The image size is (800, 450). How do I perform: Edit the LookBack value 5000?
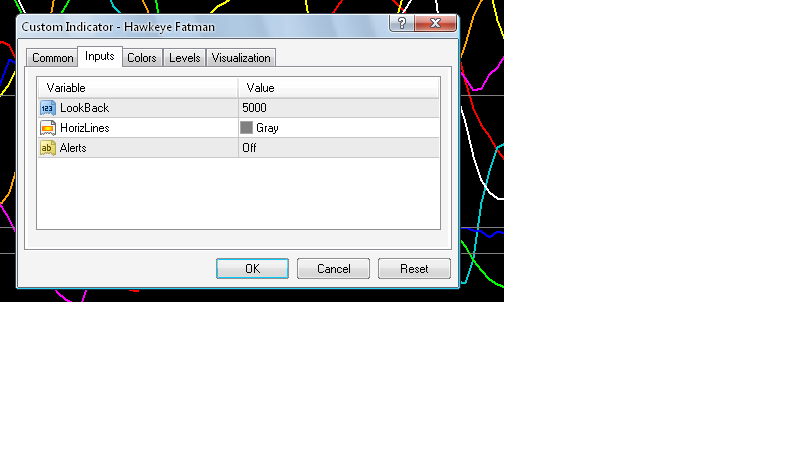(x=255, y=108)
